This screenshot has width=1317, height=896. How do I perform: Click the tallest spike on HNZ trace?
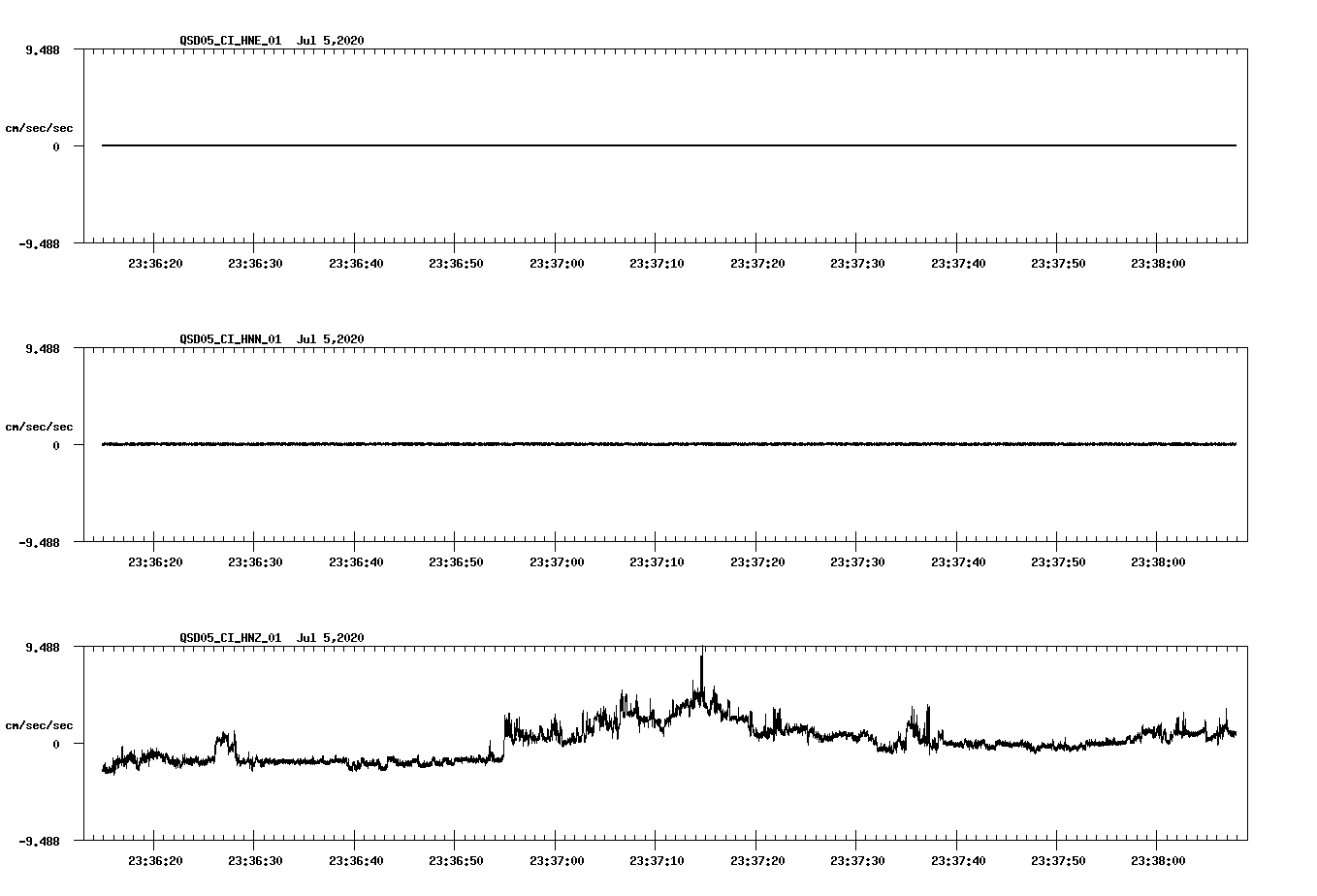pyautogui.click(x=701, y=669)
